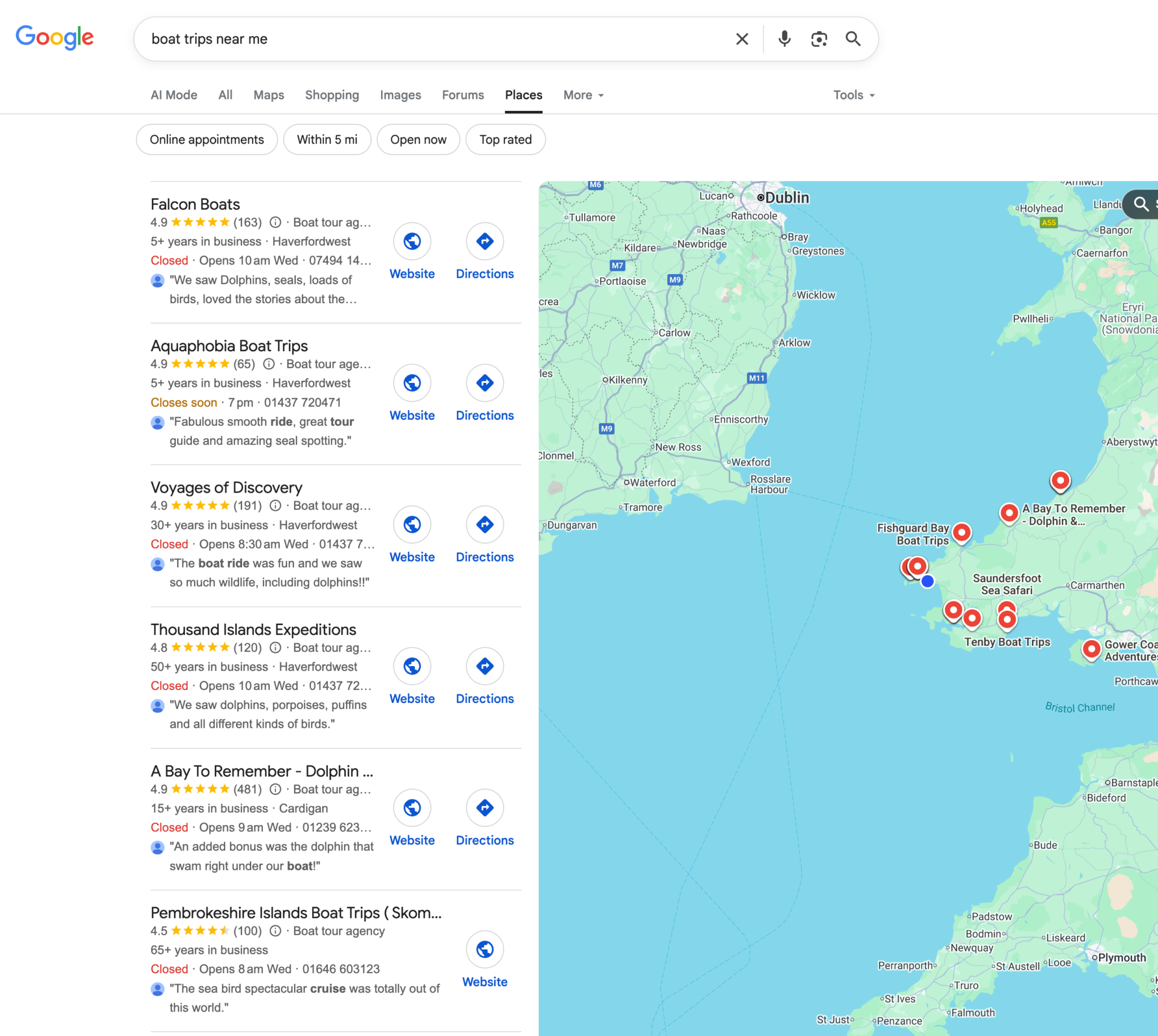This screenshot has width=1158, height=1036.
Task: Toggle Online appointments filter chip
Action: 206,140
